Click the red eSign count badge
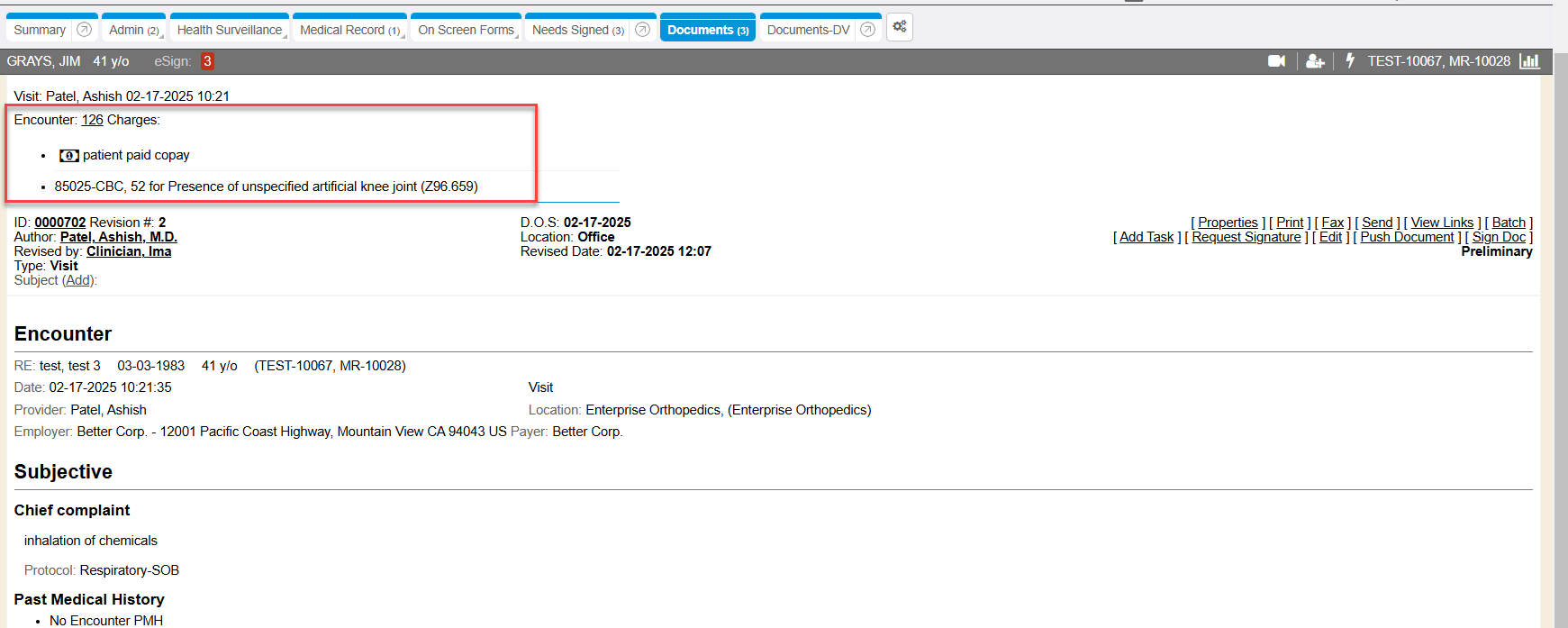Screen dimensions: 1568x628 (x=207, y=61)
